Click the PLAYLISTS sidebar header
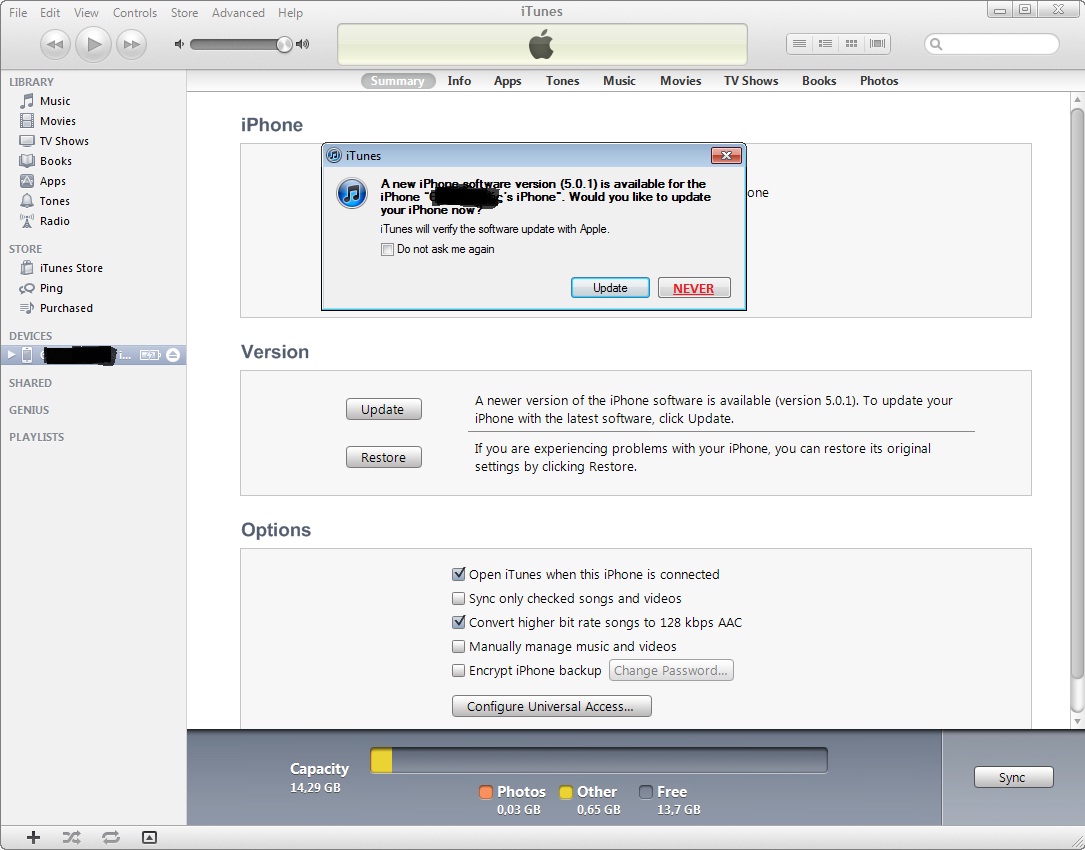Image resolution: width=1085 pixels, height=850 pixels. (37, 437)
